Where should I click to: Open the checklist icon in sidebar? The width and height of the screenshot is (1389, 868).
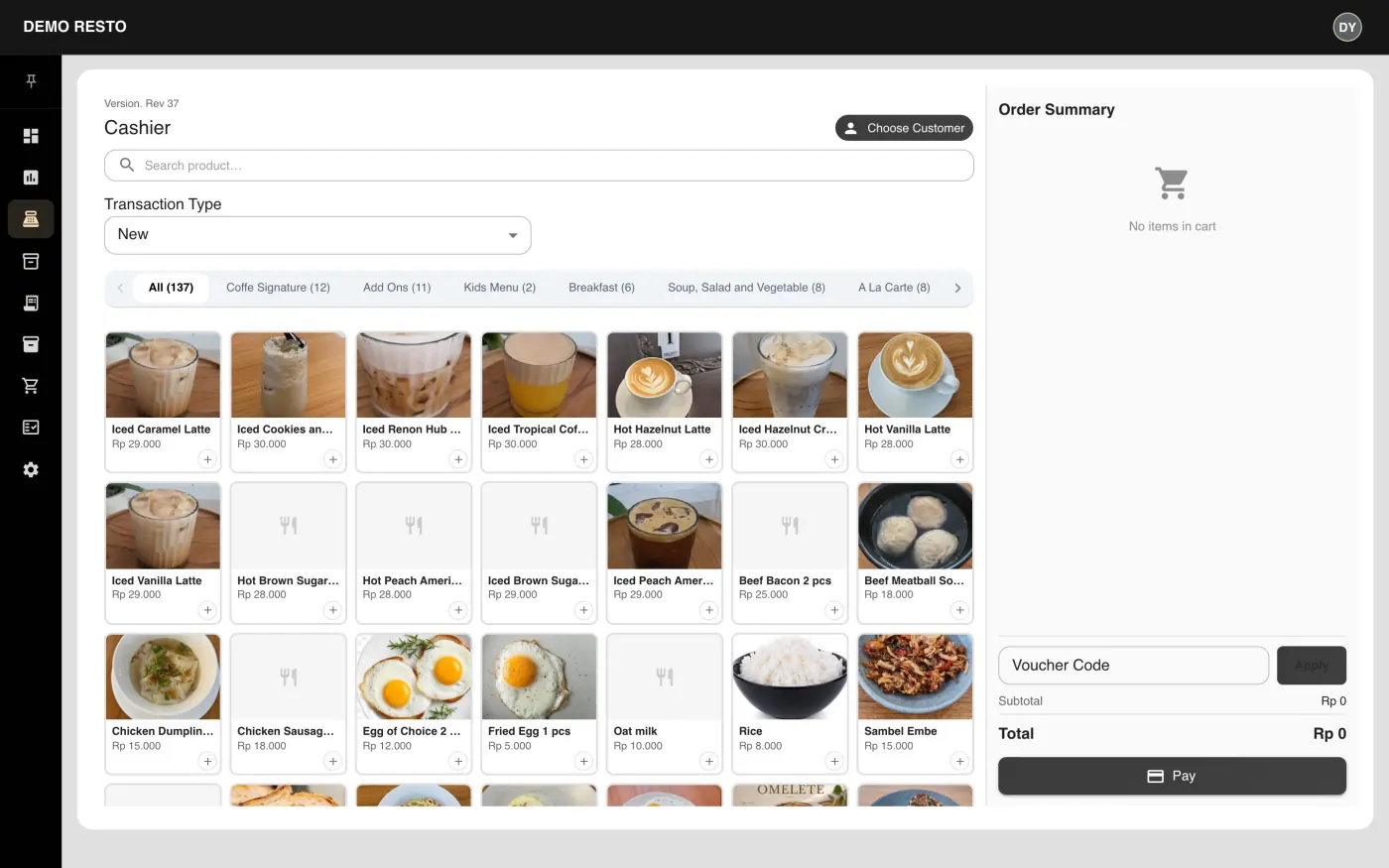31,428
